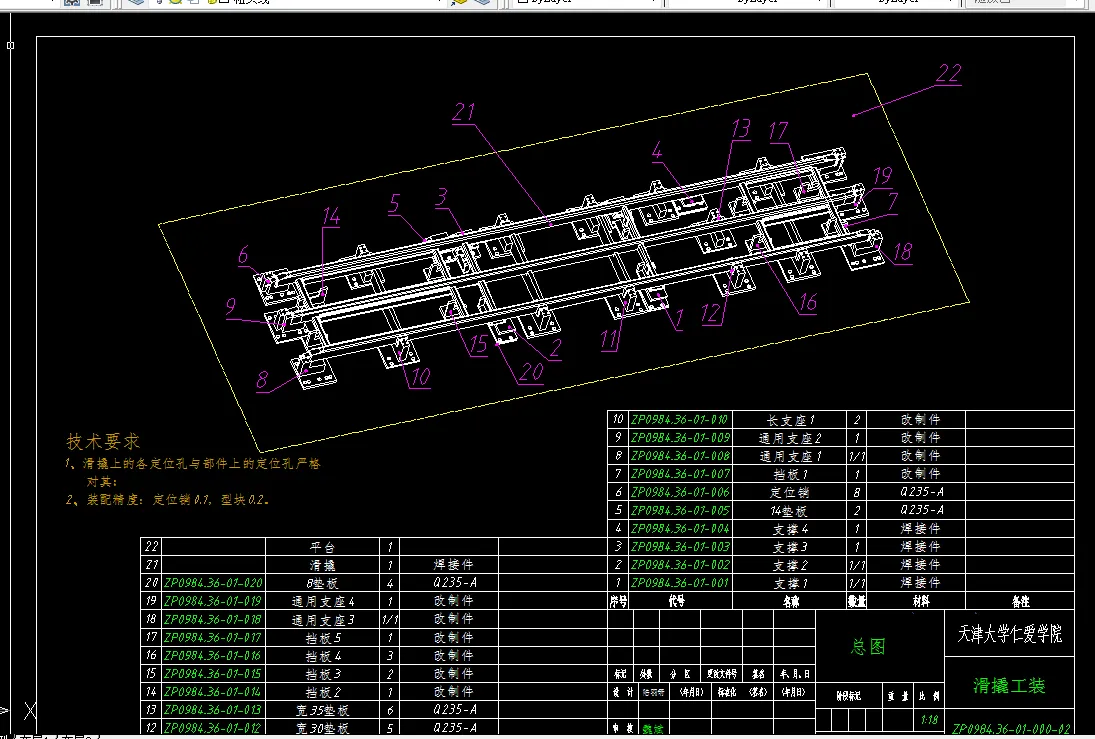
Task: Select the 天津大学仁爱学院 title block text
Action: pyautogui.click(x=1009, y=634)
